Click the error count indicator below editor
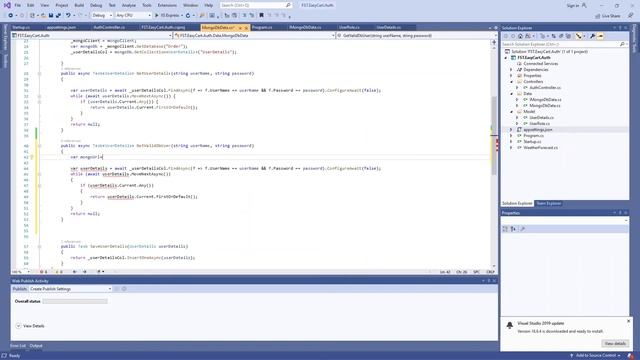The height and width of the screenshot is (360, 640). point(43,272)
